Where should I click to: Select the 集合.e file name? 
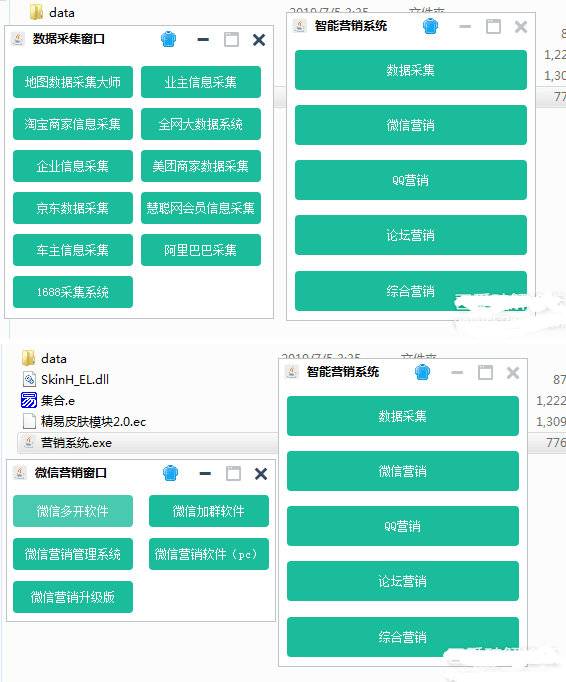click(58, 401)
